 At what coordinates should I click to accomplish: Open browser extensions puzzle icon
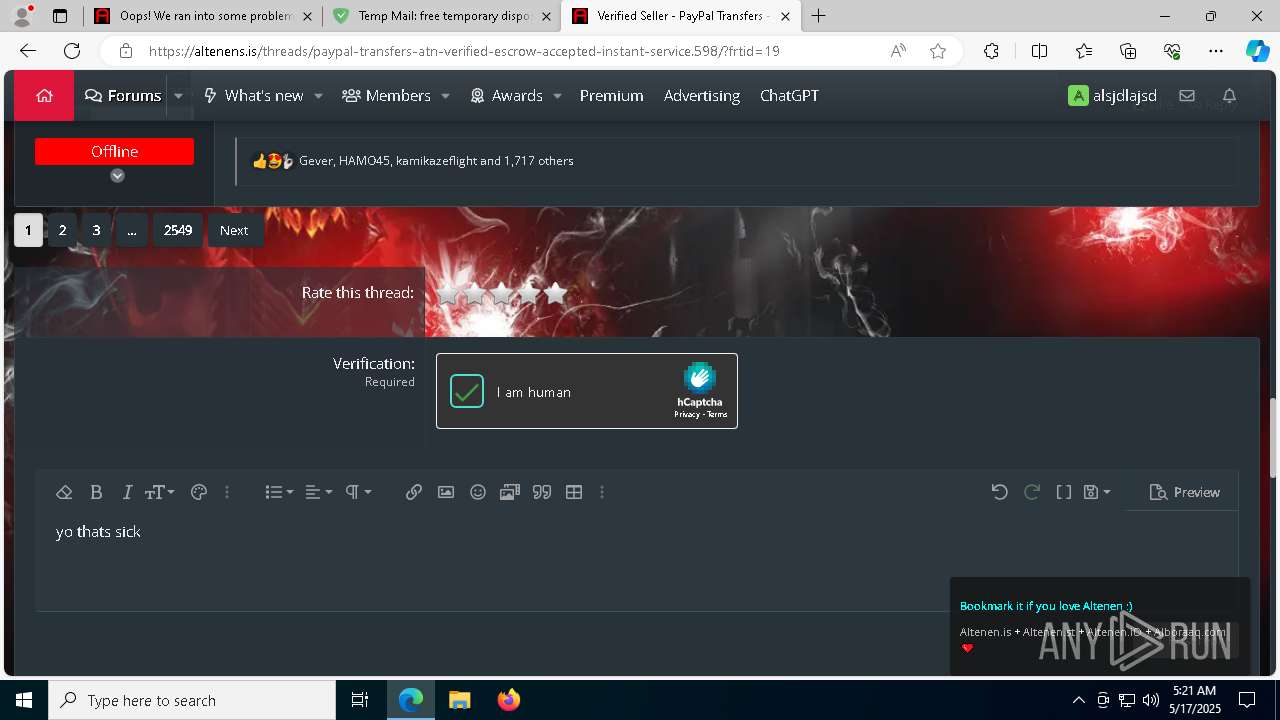tap(991, 51)
